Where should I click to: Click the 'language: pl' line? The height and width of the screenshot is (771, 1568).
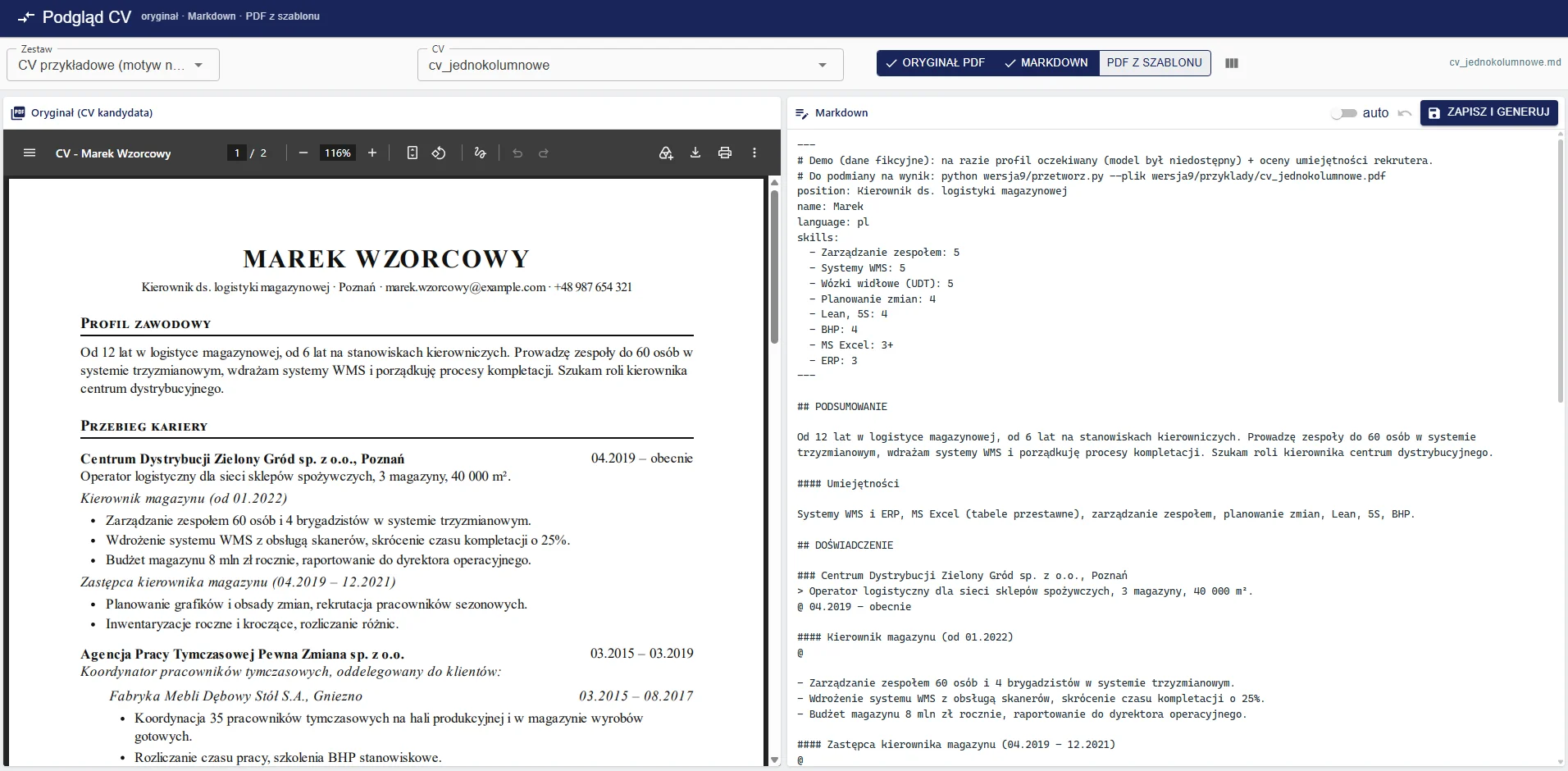point(832,222)
